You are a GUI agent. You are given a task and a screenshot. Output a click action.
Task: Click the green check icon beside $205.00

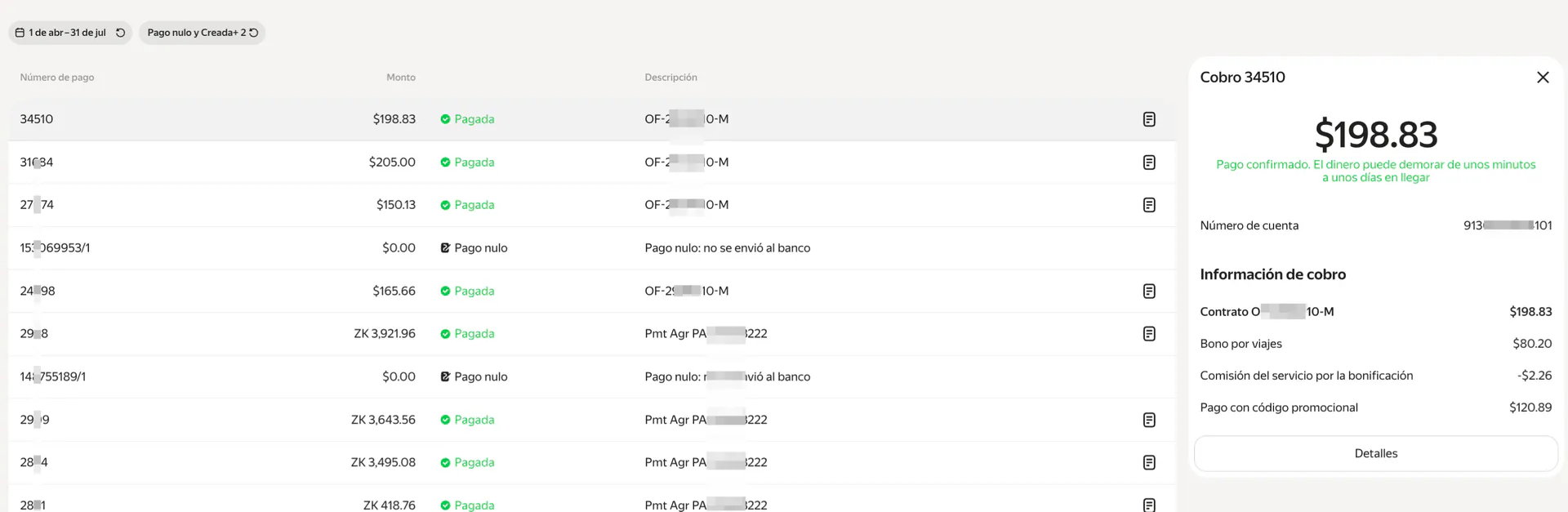[445, 163]
